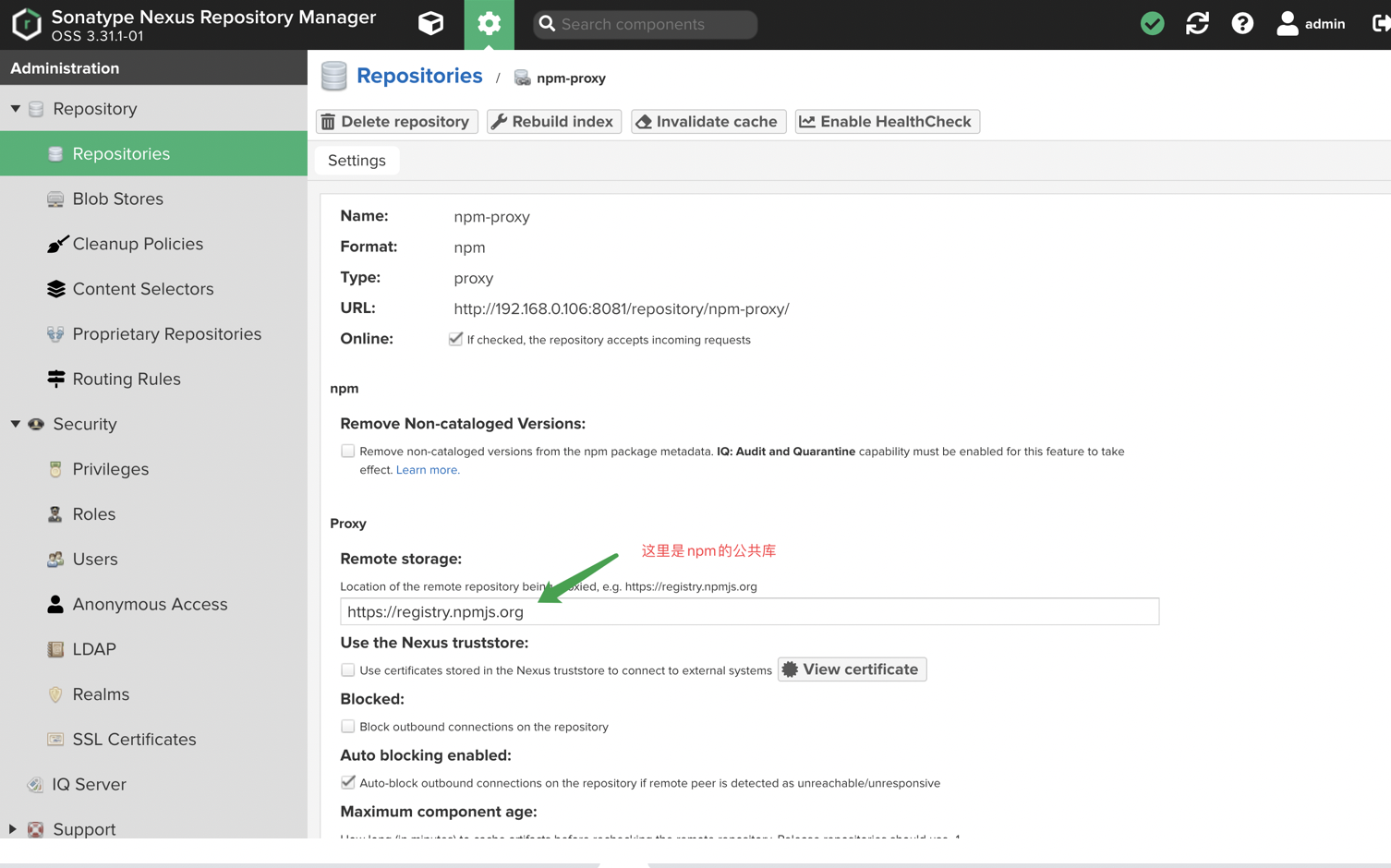Click the Repositories breadcrumb link
The height and width of the screenshot is (868, 1391).
(419, 76)
